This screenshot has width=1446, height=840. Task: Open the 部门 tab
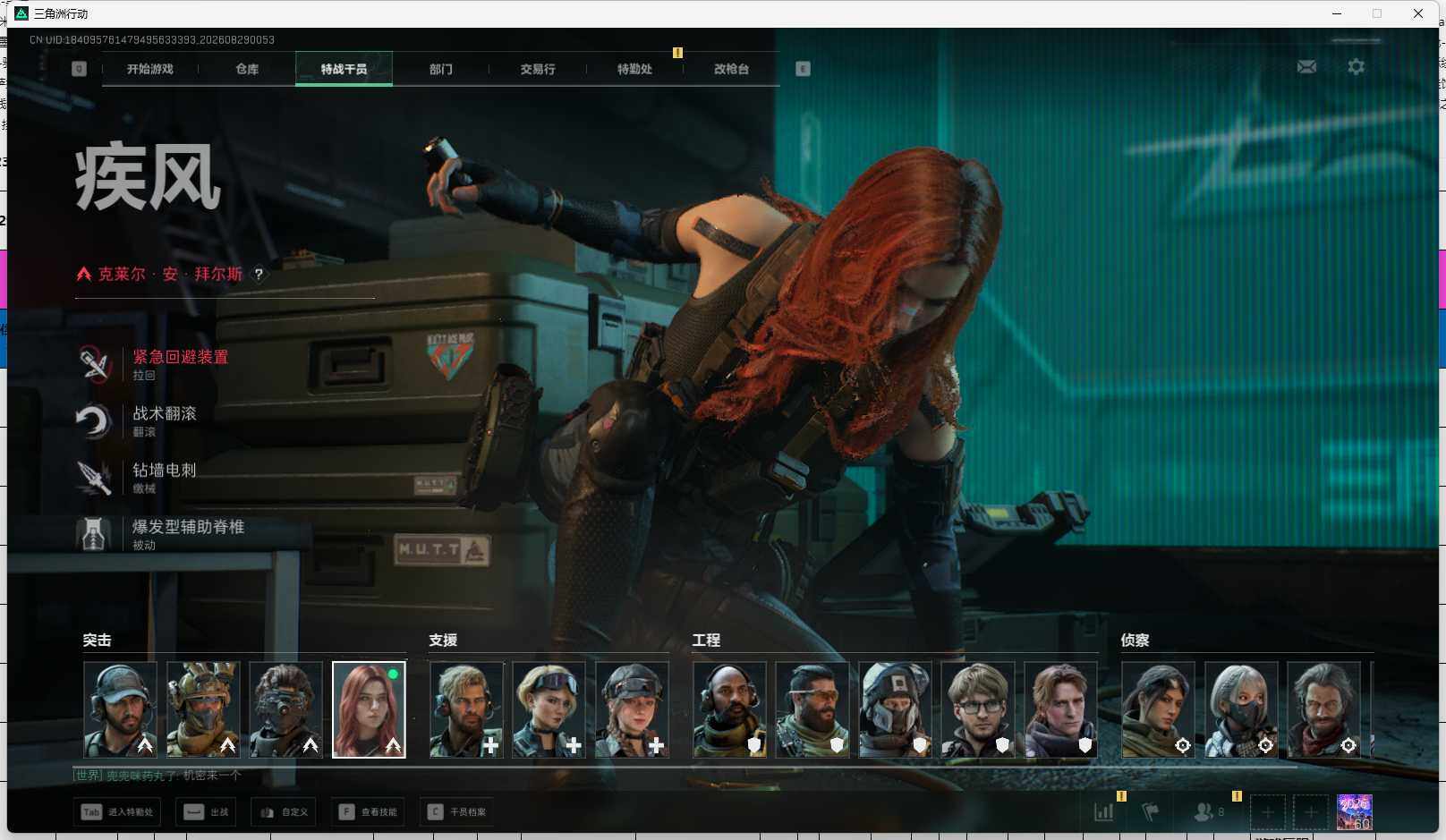coord(441,69)
